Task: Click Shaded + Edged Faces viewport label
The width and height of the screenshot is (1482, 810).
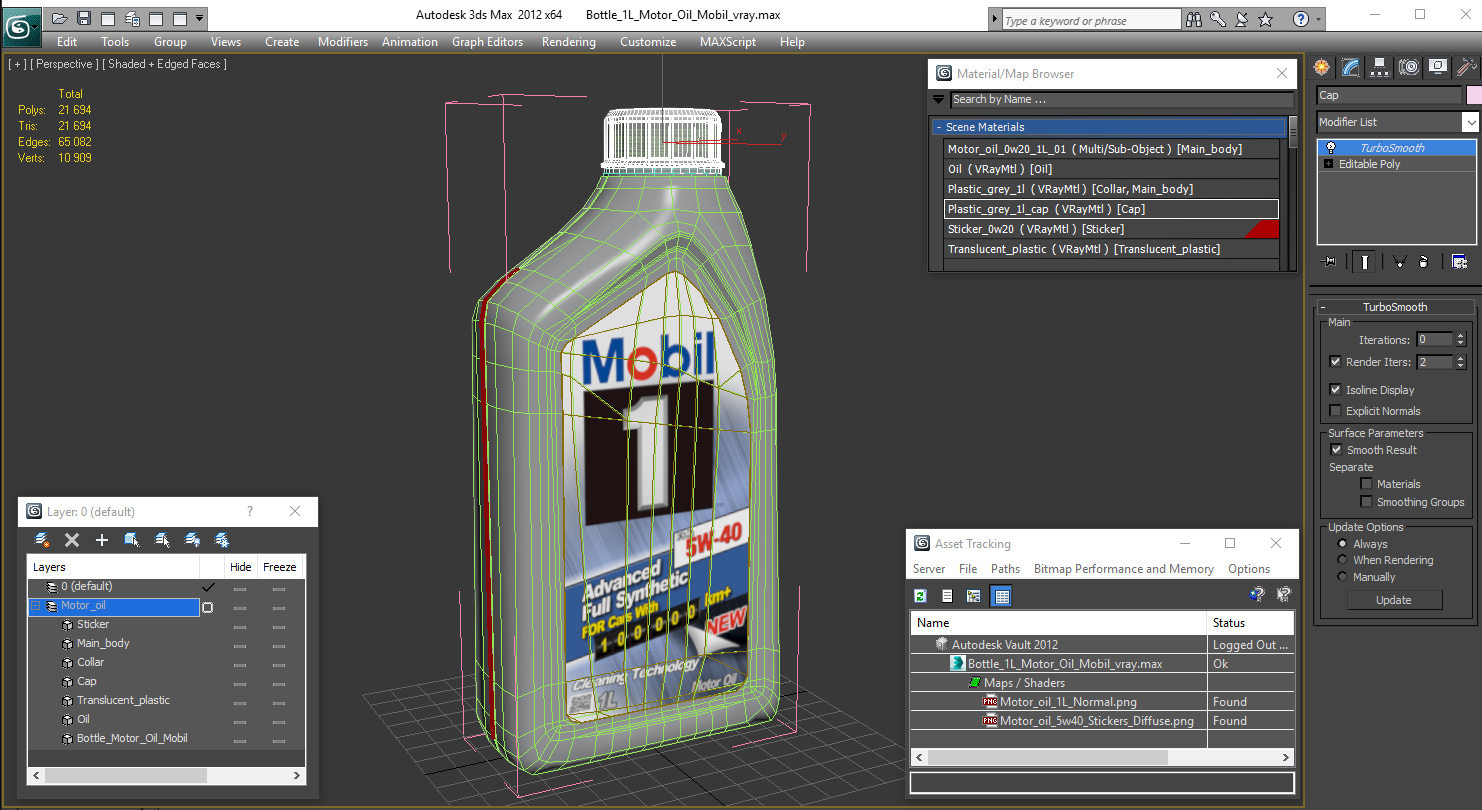Action: tap(166, 64)
